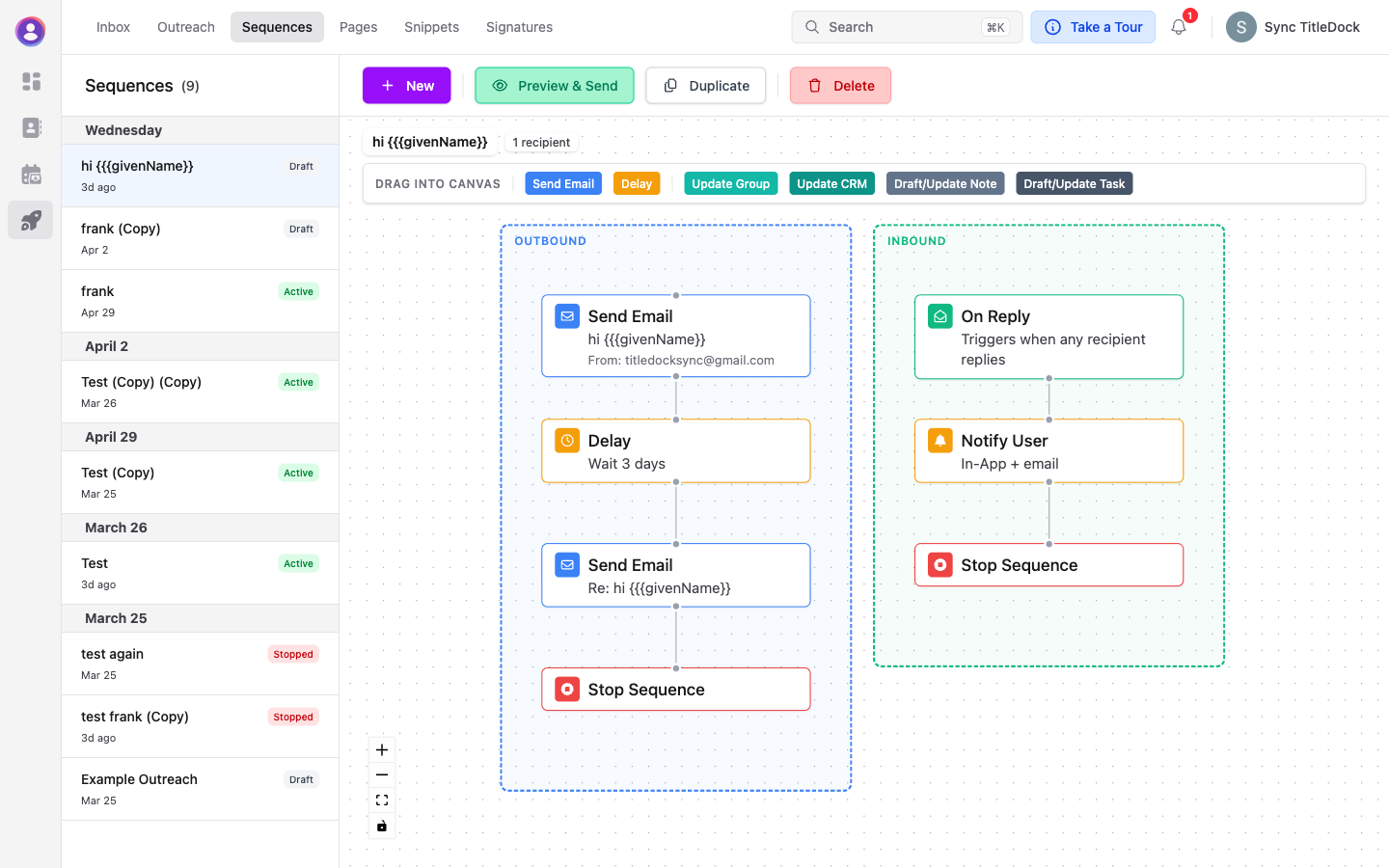Select the rocket sequences icon in the sidebar
Viewport: 1389px width, 868px height.
(x=31, y=220)
